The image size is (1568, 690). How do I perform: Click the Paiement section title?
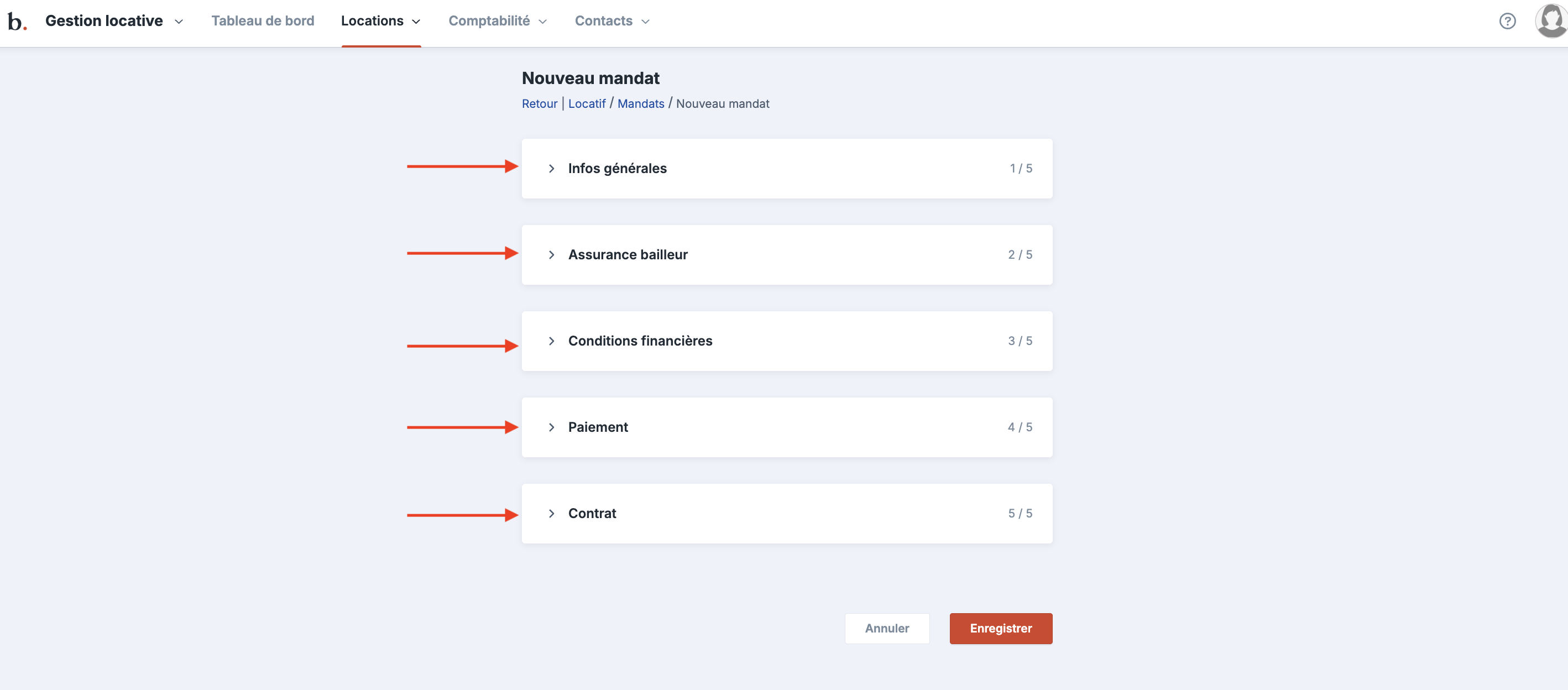point(598,428)
